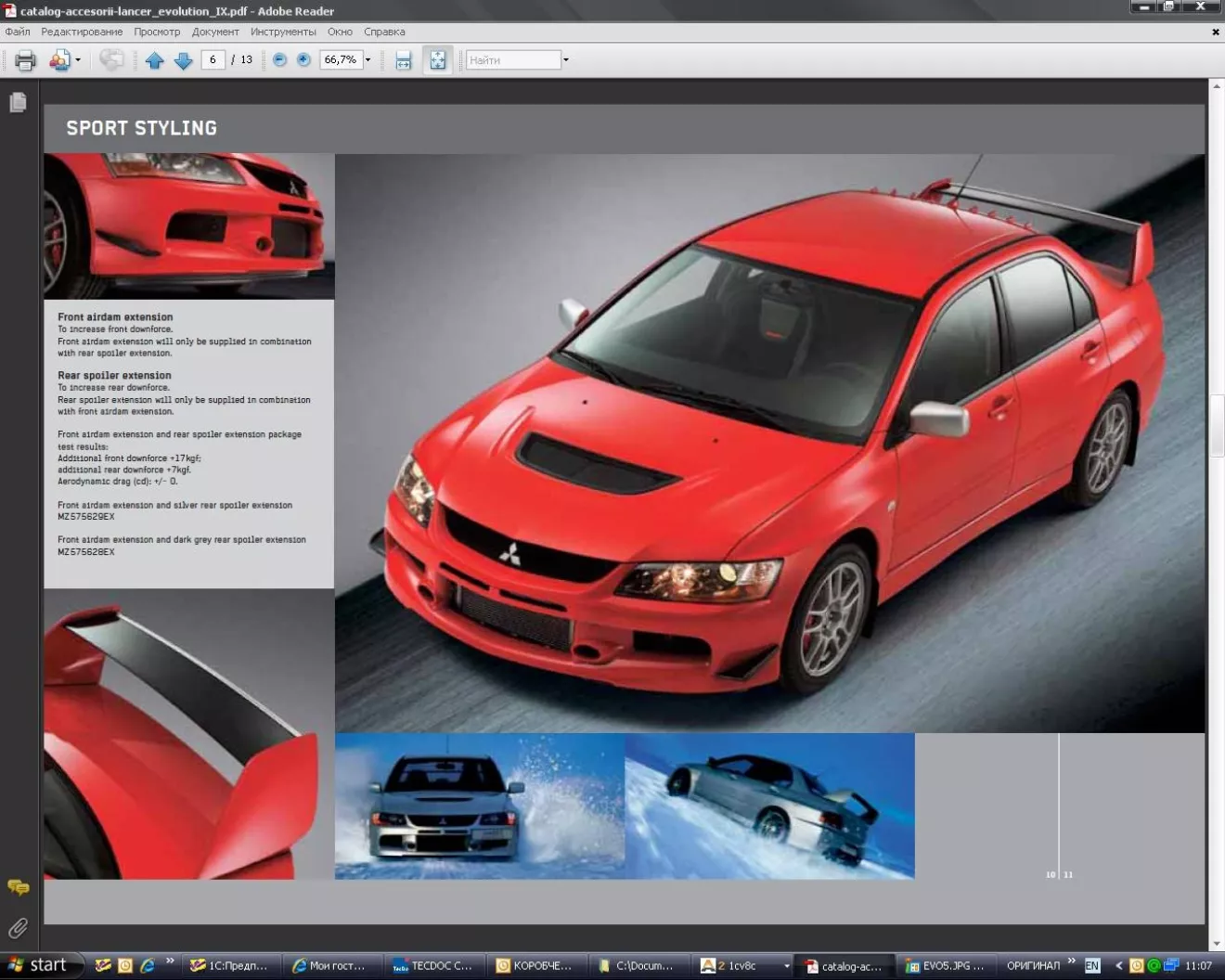
Task: Toggle the EN language indicator in the tray
Action: [1092, 965]
